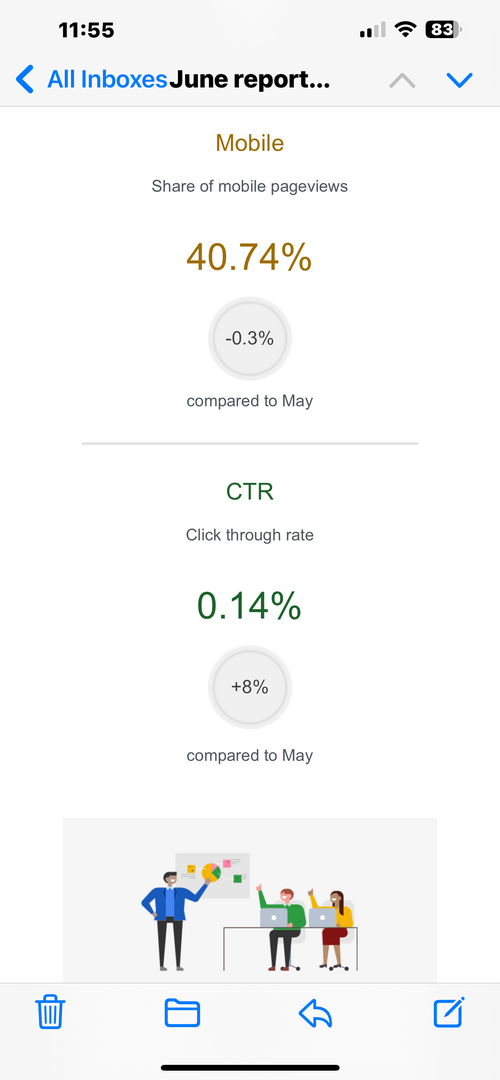Tap the CTR section heading
The height and width of the screenshot is (1080, 500).
click(x=250, y=491)
